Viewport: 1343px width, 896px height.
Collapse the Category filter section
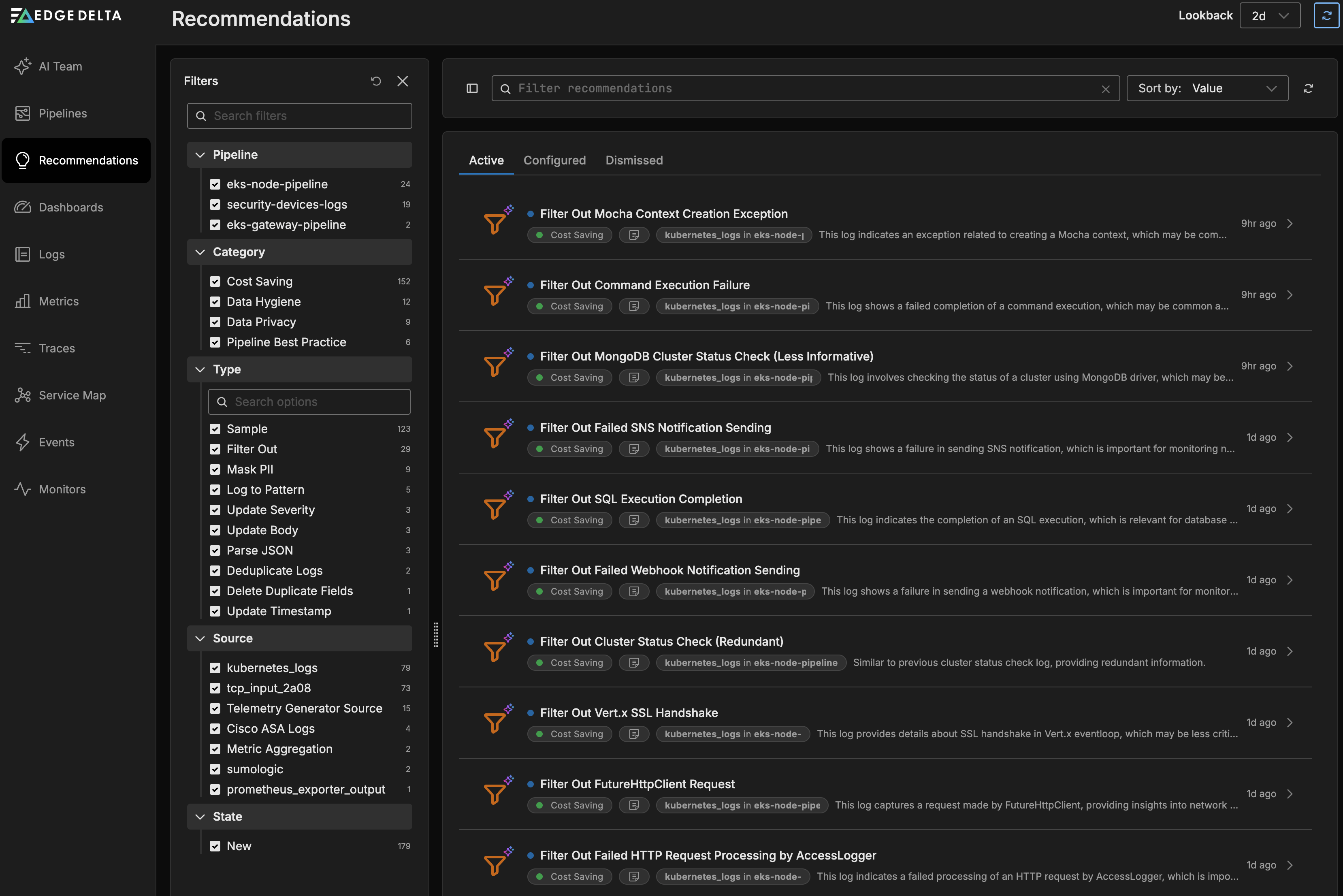click(x=200, y=252)
